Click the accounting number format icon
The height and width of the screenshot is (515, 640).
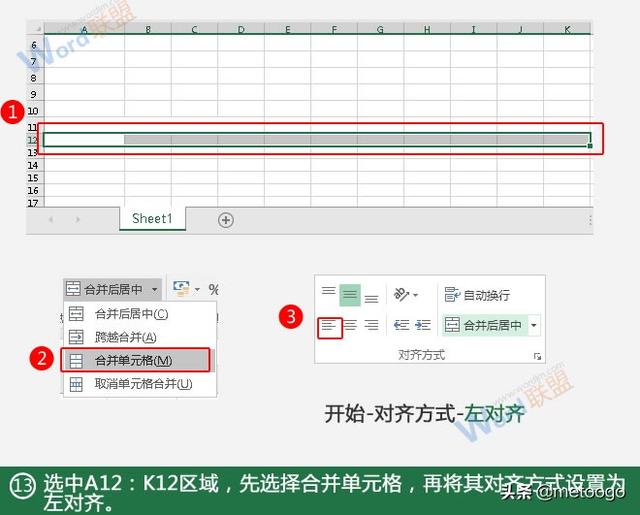coord(181,289)
